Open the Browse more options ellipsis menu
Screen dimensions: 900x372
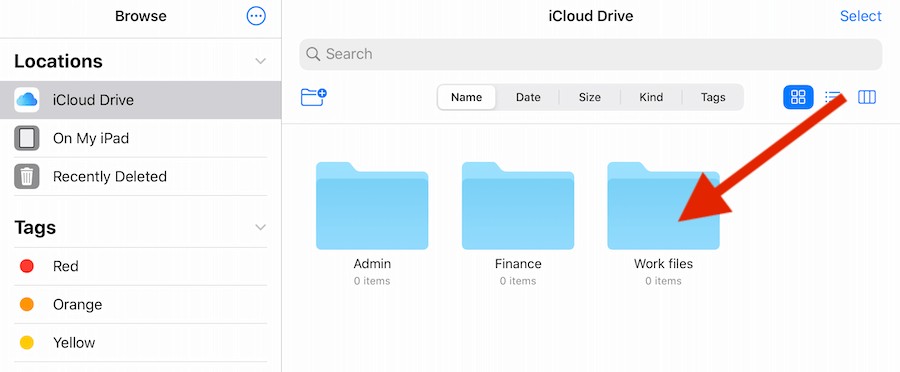tap(256, 16)
